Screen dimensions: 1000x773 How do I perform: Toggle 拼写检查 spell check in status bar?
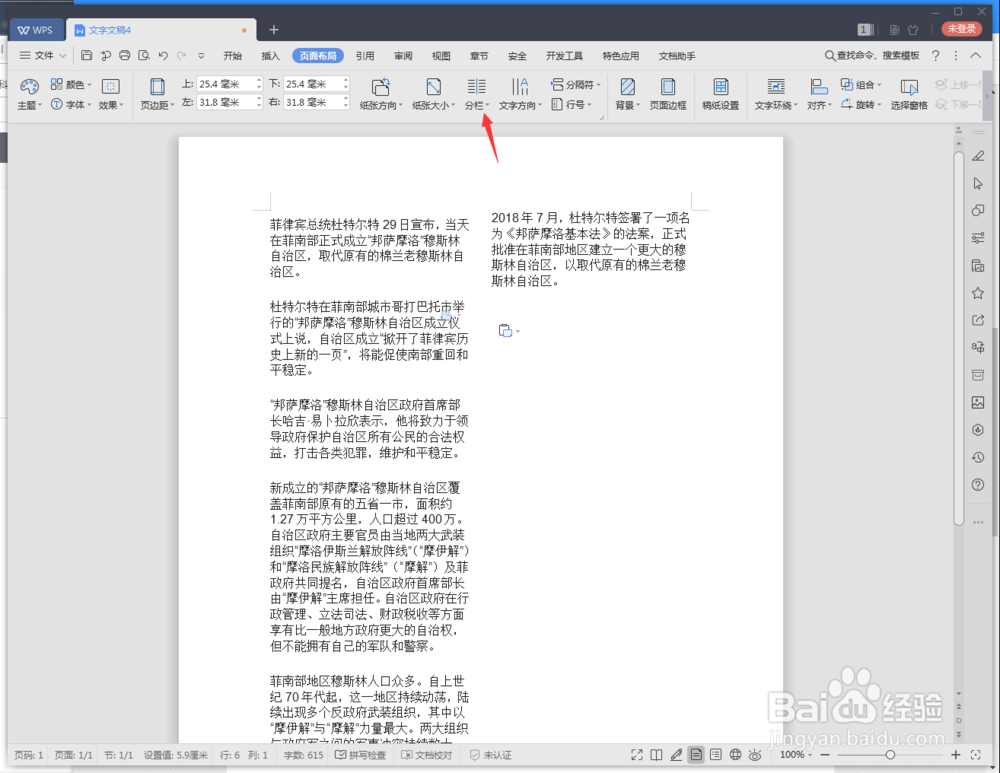[x=361, y=755]
